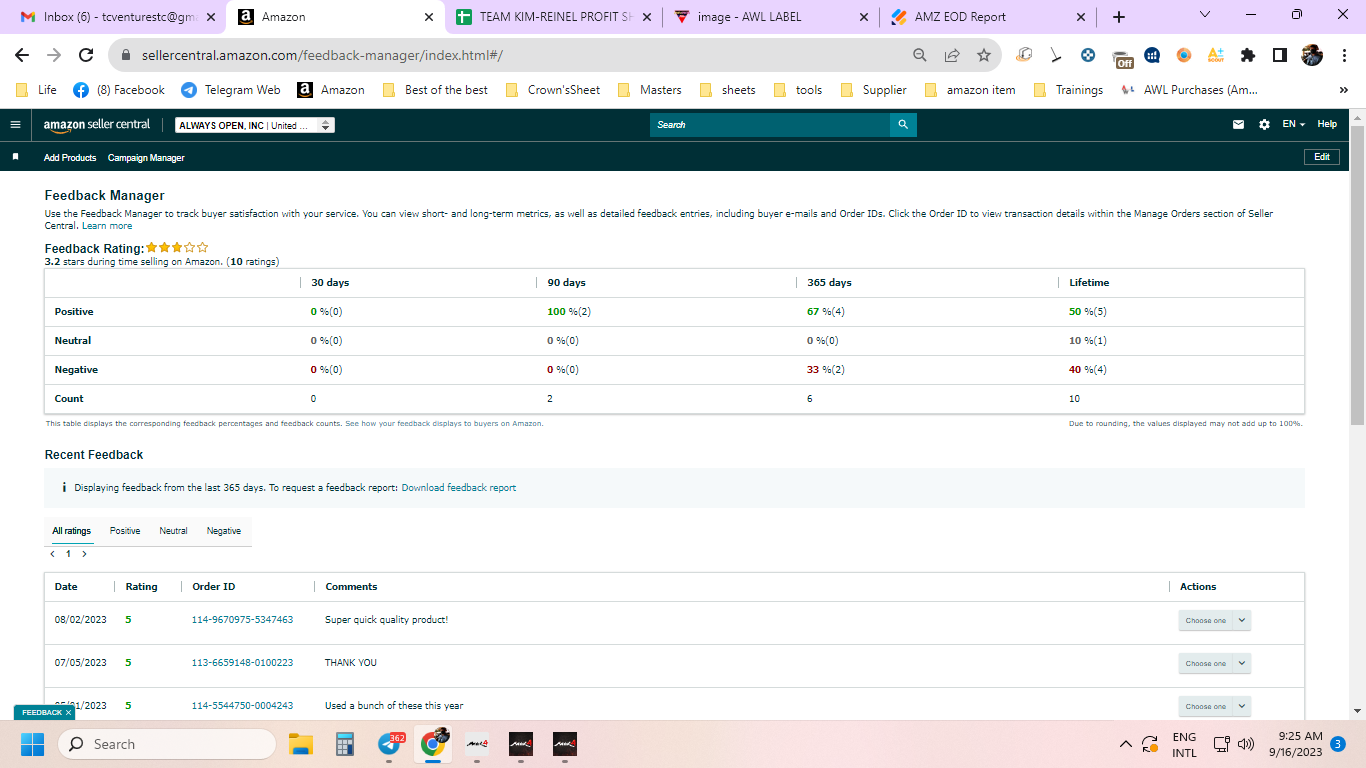Open Chrome tab search dropdown arrow
The width and height of the screenshot is (1366, 768).
[1204, 15]
